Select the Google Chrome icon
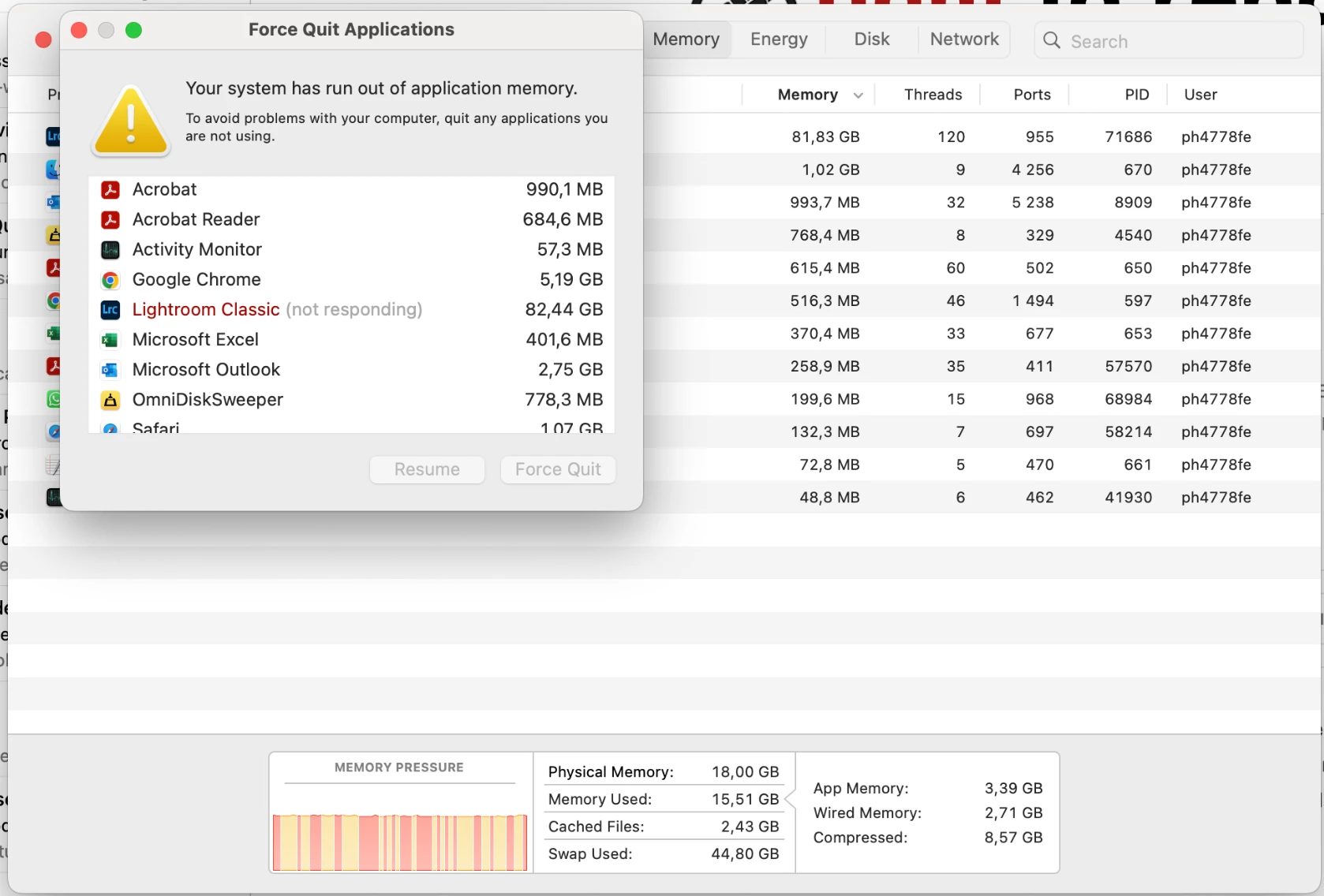Screen dimensions: 1324x896 110,279
